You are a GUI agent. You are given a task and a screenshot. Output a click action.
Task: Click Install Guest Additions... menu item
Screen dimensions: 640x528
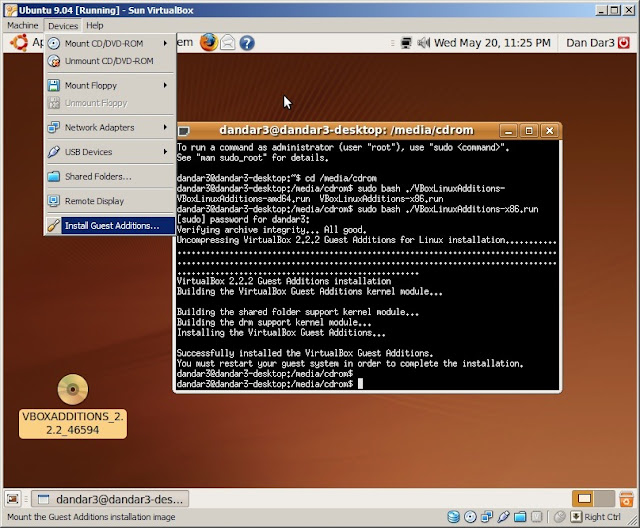[x=109, y=225]
